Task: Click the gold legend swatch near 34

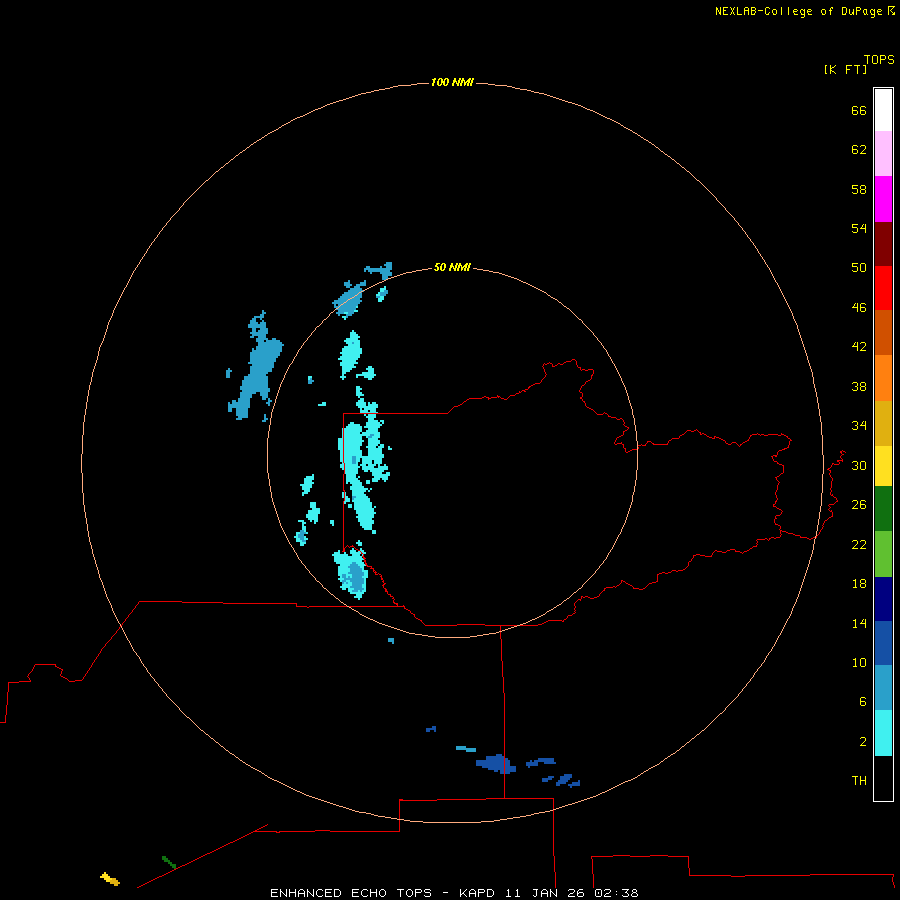Action: 883,424
